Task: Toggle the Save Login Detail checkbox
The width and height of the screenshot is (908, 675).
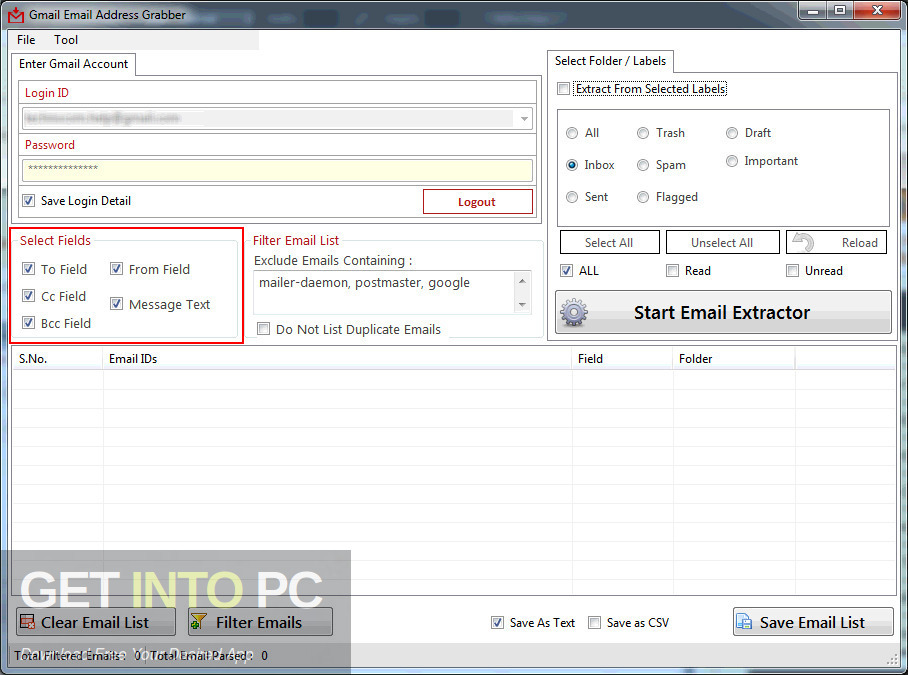Action: [28, 201]
